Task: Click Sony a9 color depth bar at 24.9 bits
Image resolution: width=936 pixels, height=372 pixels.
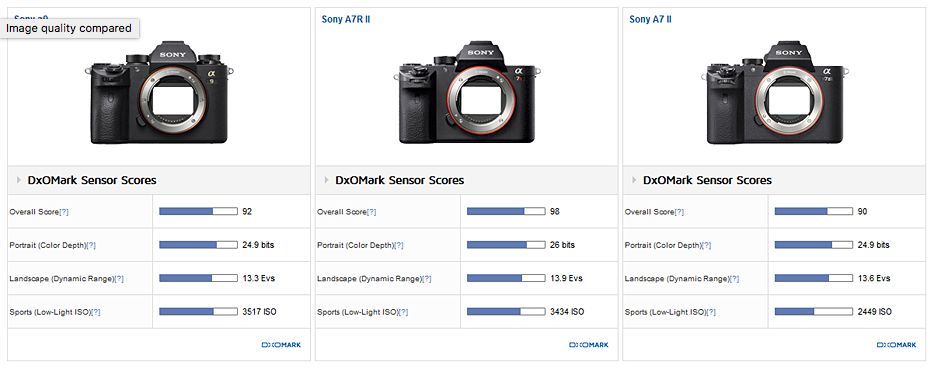Action: coord(198,245)
